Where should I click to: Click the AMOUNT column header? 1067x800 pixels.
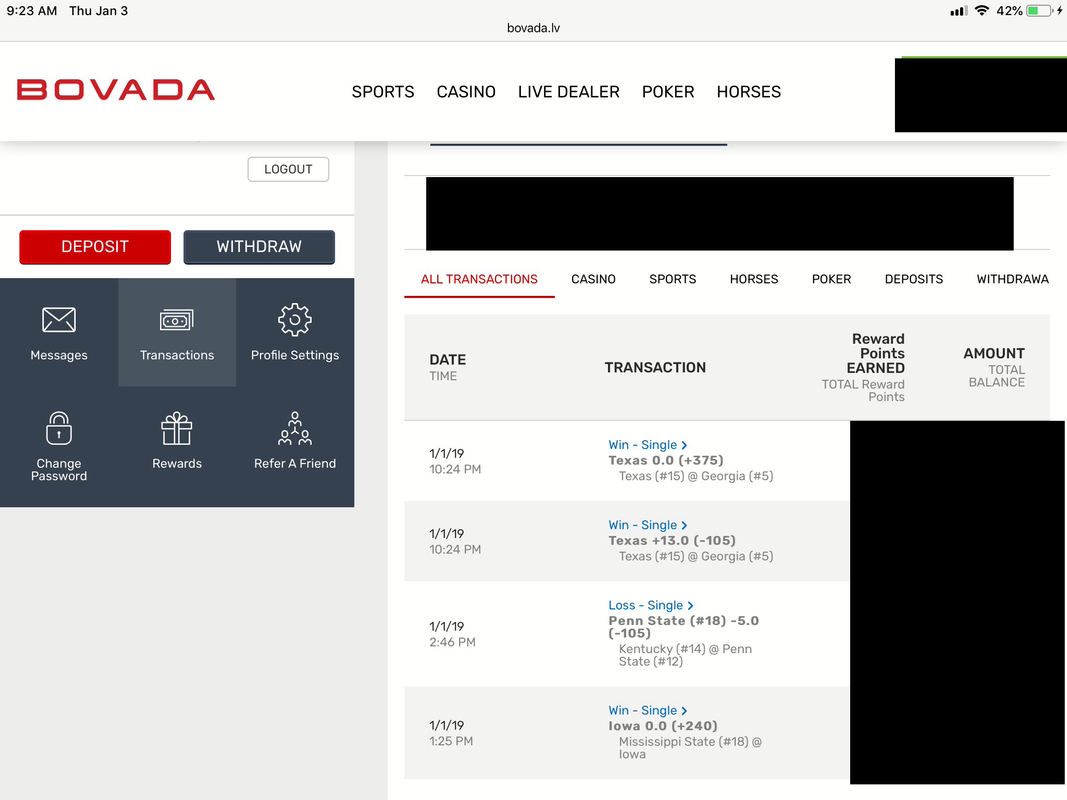tap(994, 353)
